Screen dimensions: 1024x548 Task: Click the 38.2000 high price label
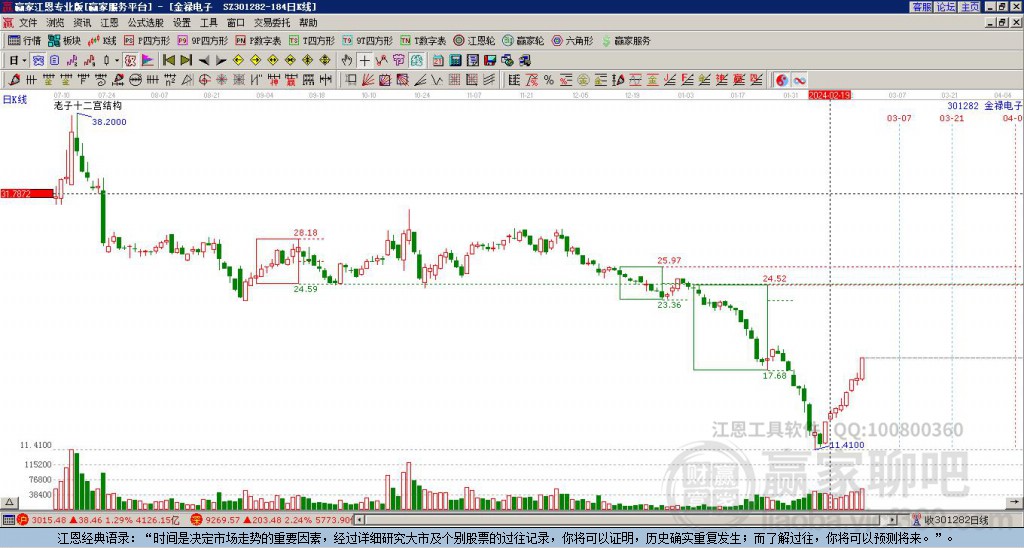pos(109,122)
